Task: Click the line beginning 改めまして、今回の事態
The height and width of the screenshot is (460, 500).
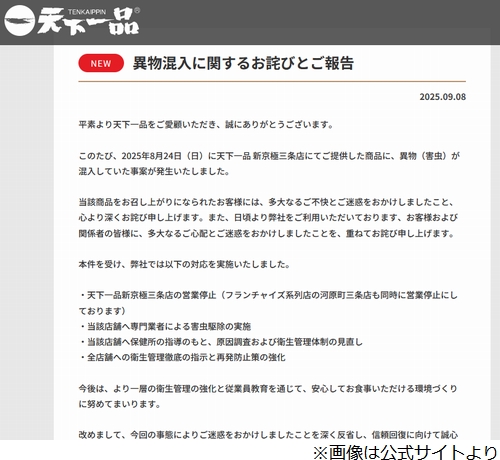Action: coord(268,435)
